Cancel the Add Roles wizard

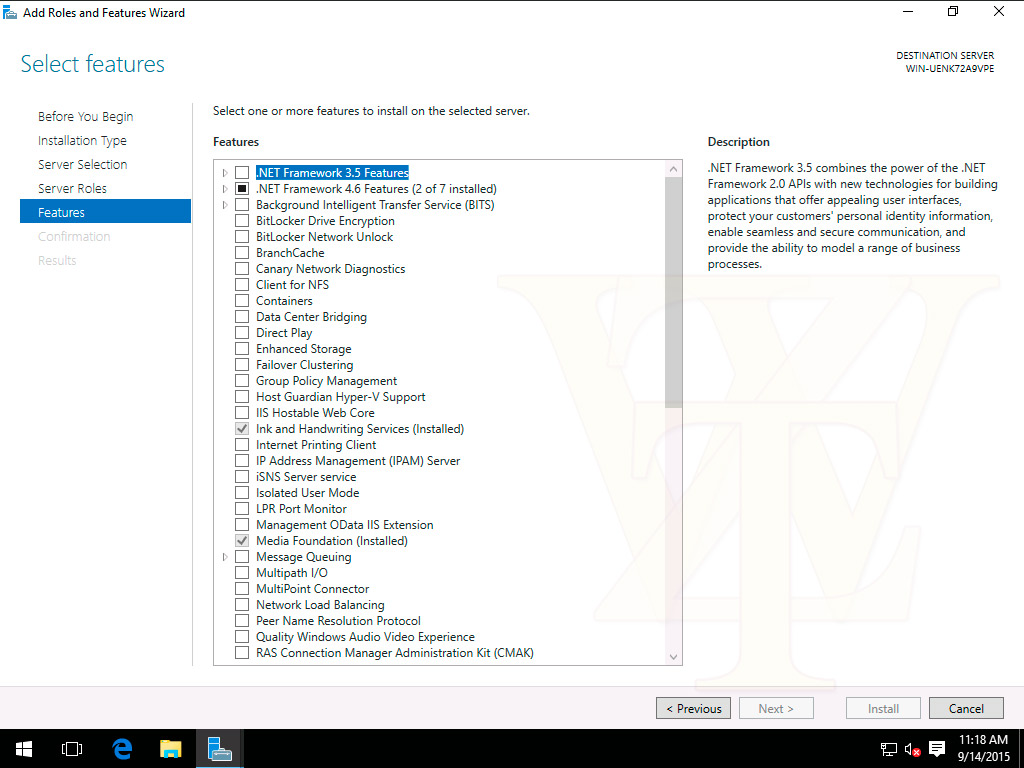(966, 709)
